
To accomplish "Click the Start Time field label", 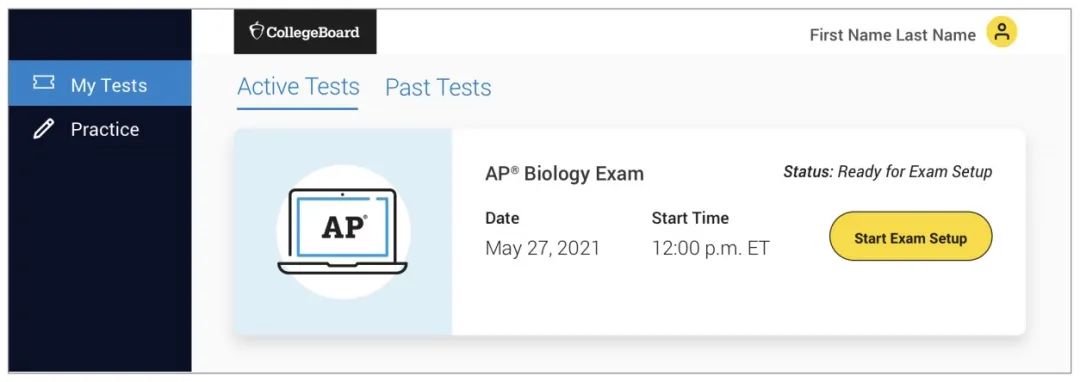I will [690, 218].
